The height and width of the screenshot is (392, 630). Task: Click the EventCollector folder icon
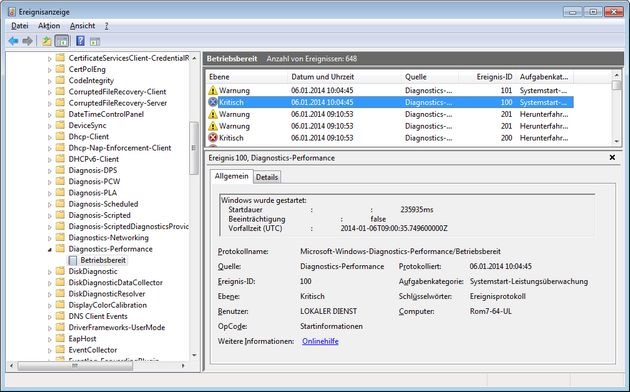(60, 350)
